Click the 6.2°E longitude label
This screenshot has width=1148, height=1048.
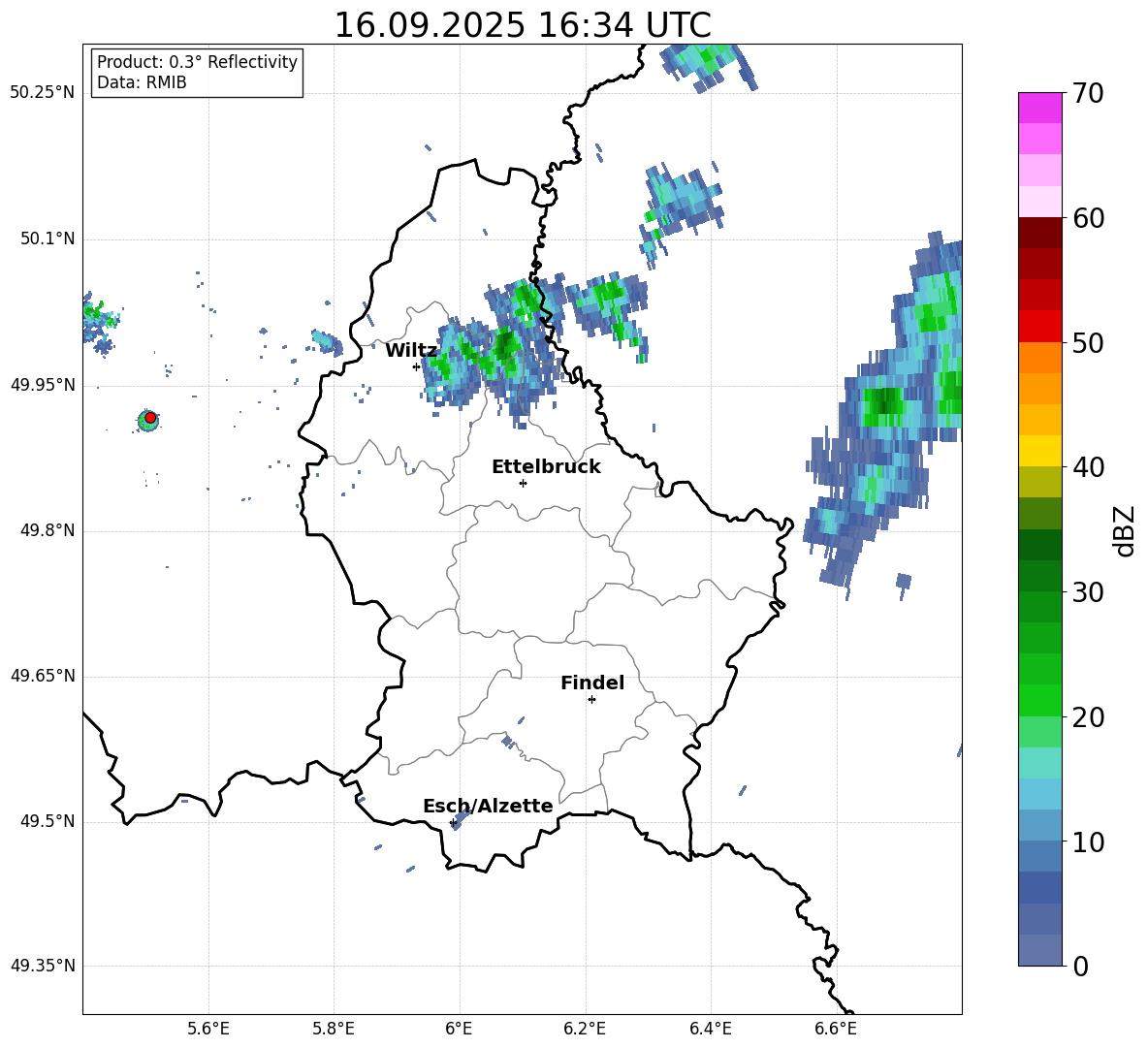point(585,1030)
